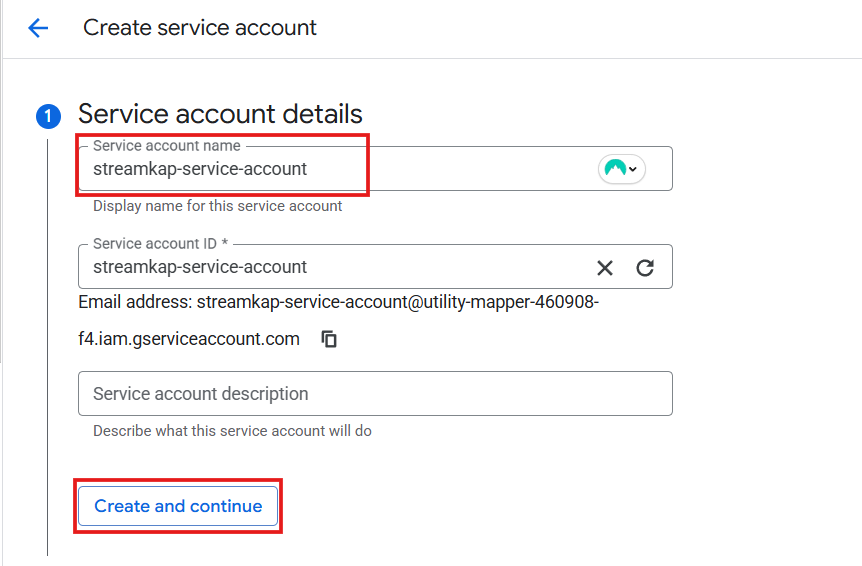The width and height of the screenshot is (862, 566).
Task: Select the 'Display name for this service account' hint
Action: coord(218,206)
